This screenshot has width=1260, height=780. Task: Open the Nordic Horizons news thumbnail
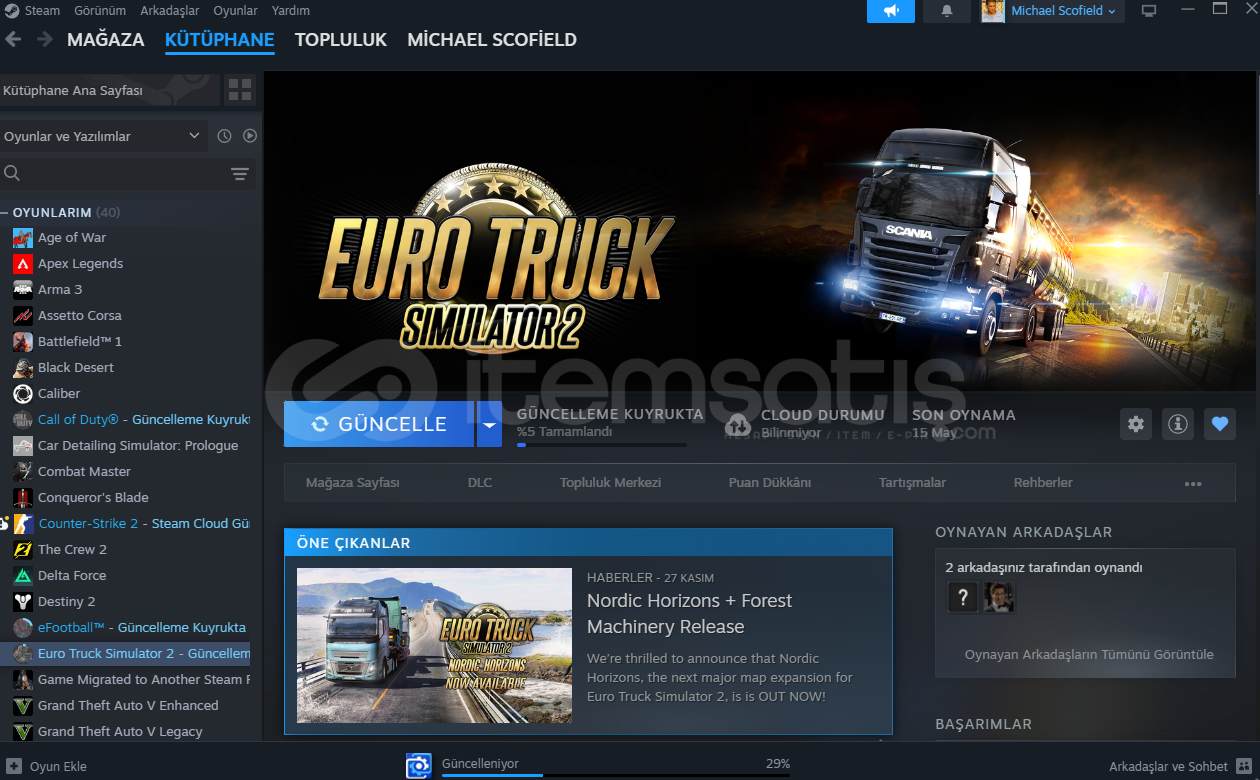434,646
